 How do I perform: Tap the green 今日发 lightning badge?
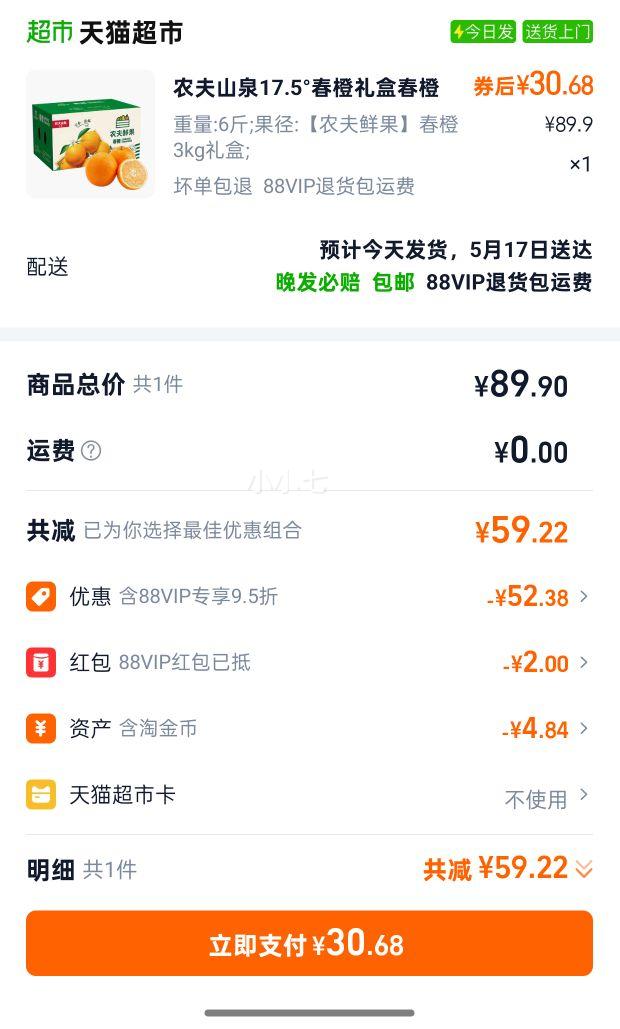click(483, 32)
